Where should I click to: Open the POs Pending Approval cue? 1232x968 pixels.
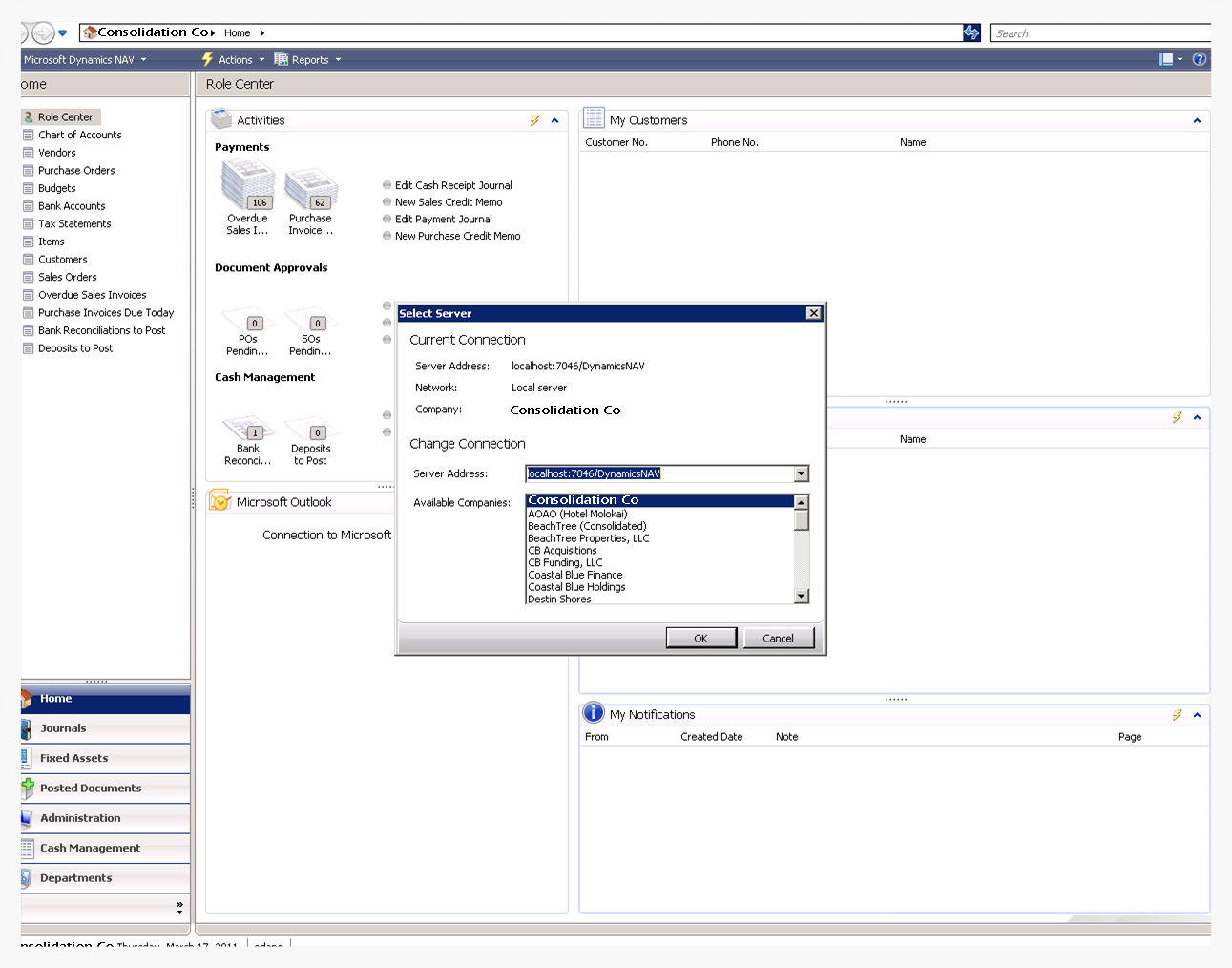(x=248, y=319)
